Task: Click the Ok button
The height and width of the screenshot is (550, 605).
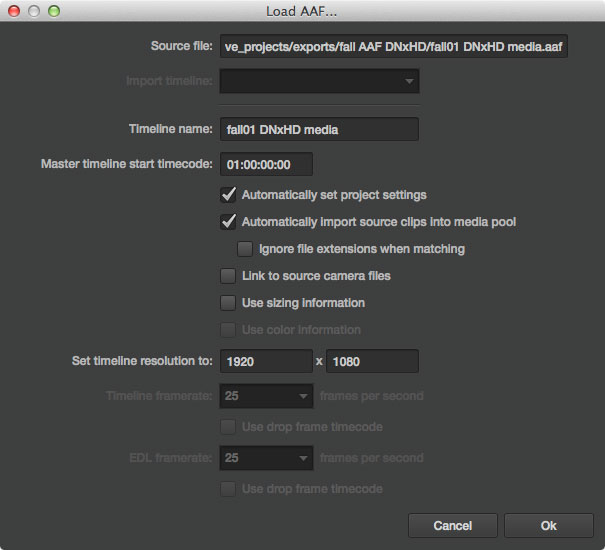Action: point(549,525)
